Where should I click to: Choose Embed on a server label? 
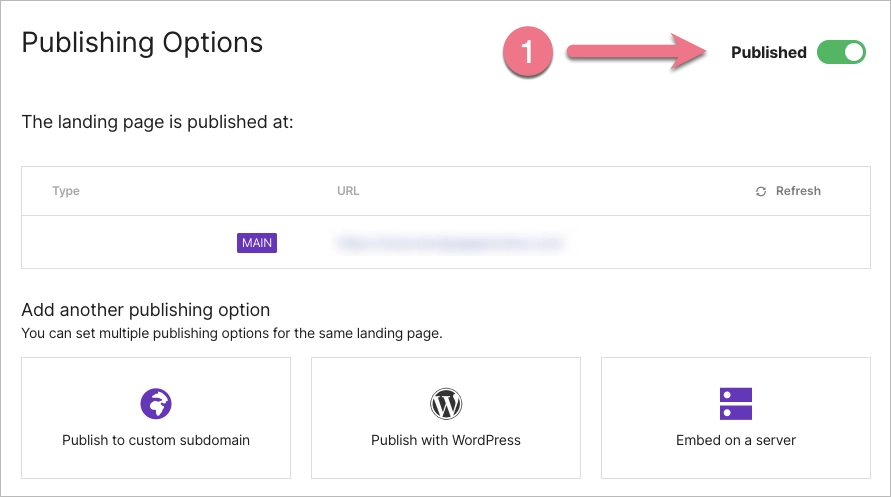(x=736, y=440)
